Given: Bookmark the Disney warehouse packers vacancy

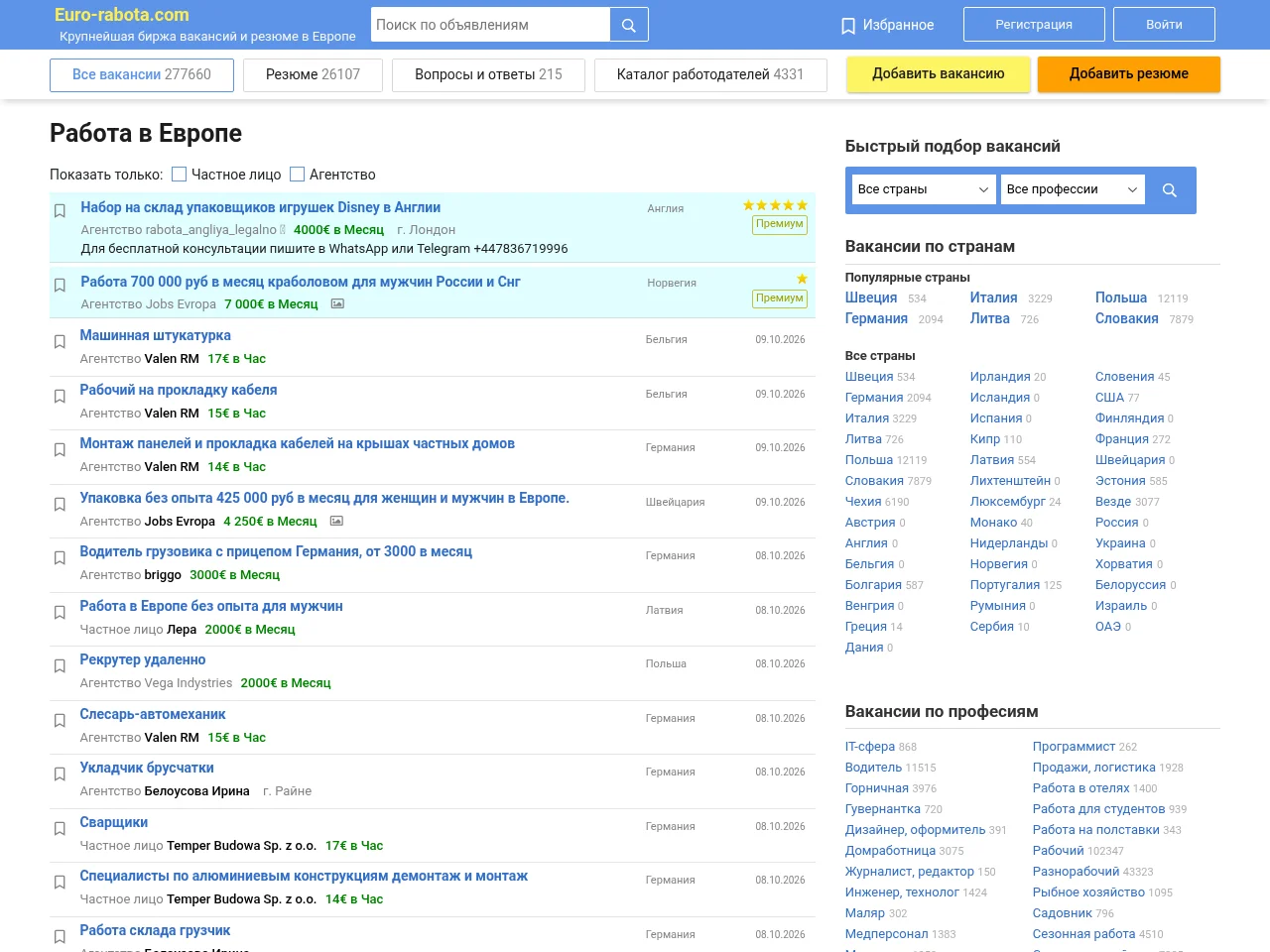Looking at the screenshot, I should 60,210.
